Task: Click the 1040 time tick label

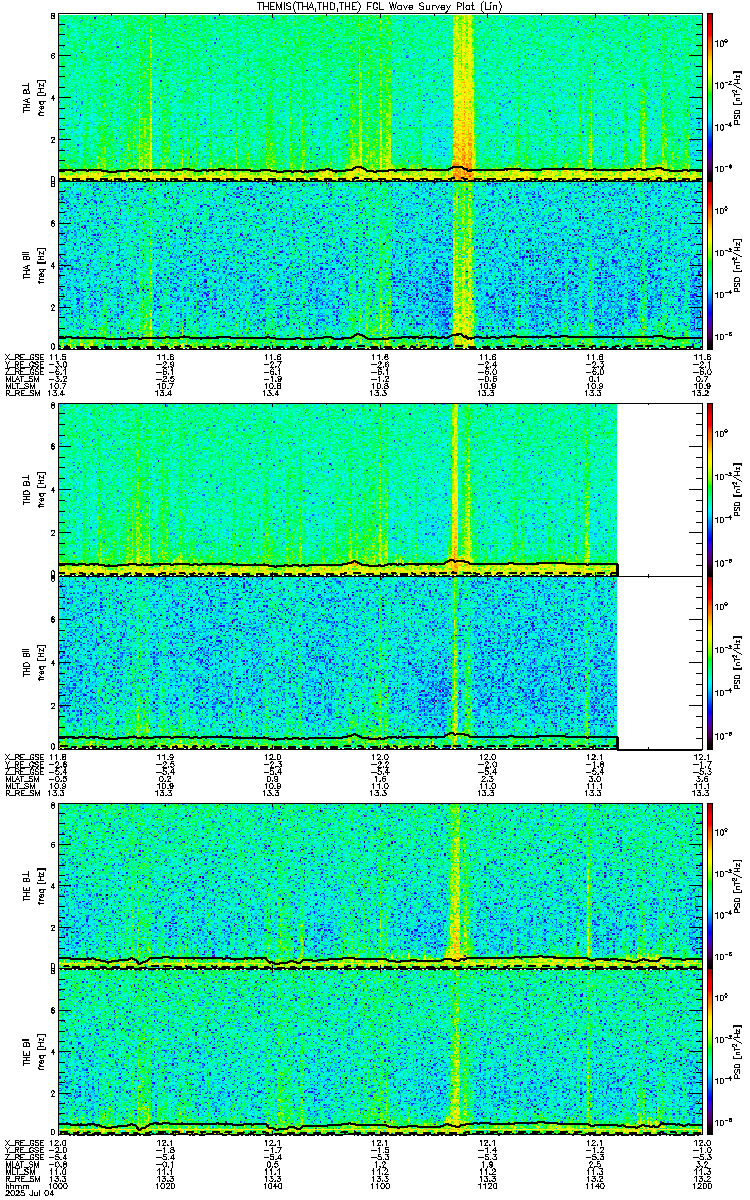Action: click(x=272, y=1186)
